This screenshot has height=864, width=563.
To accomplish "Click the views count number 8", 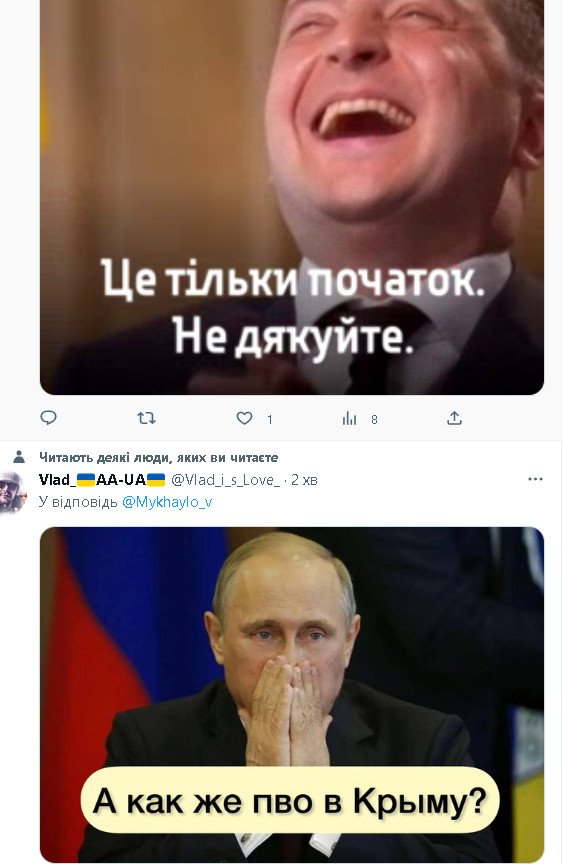I will (374, 420).
